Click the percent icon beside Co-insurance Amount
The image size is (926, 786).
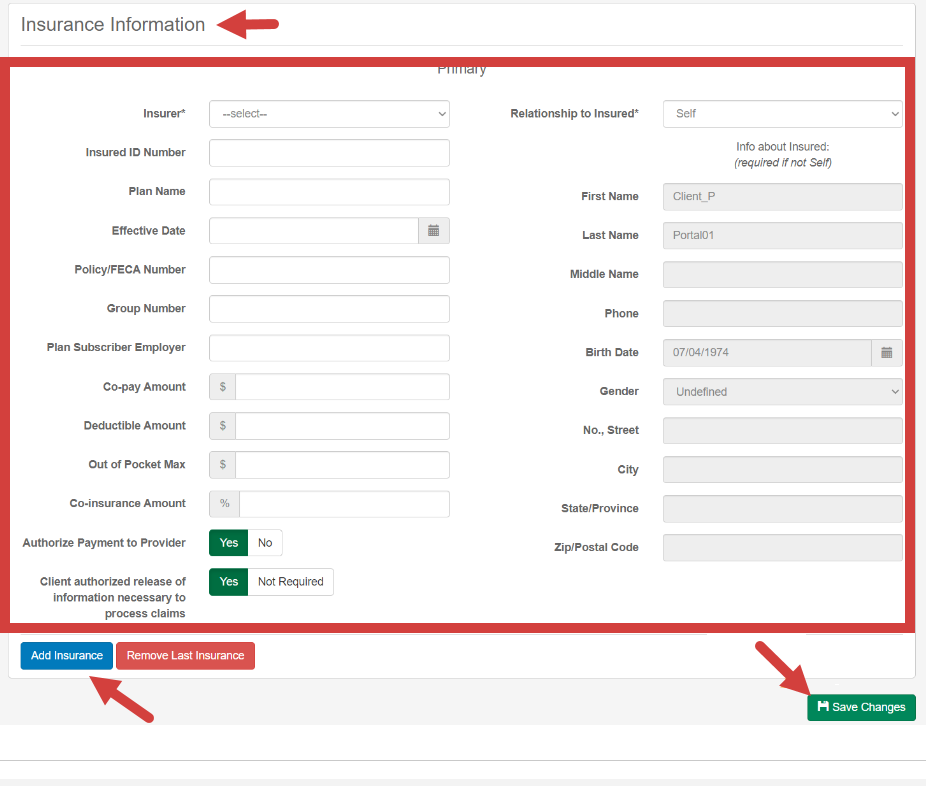pyautogui.click(x=223, y=503)
